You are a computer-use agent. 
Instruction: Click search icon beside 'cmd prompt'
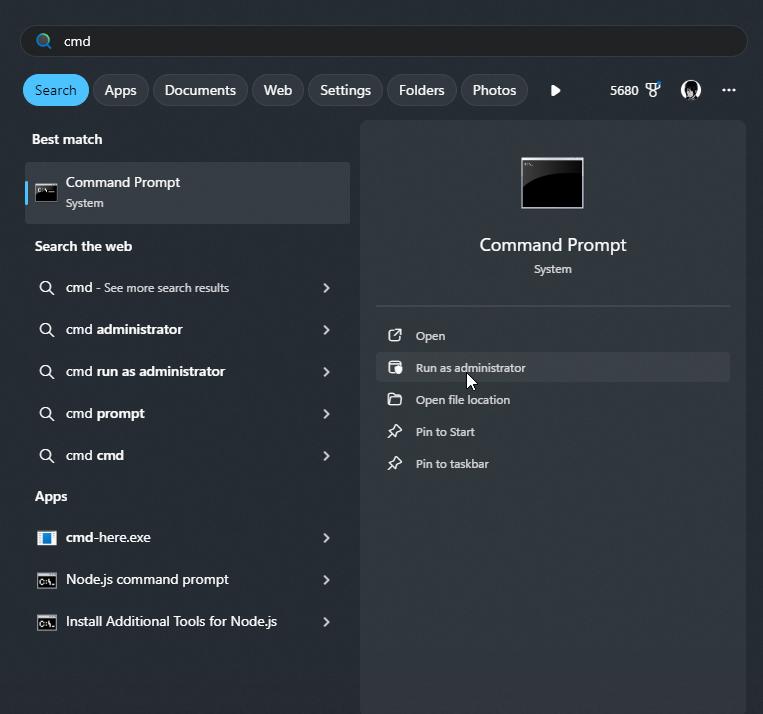point(47,414)
